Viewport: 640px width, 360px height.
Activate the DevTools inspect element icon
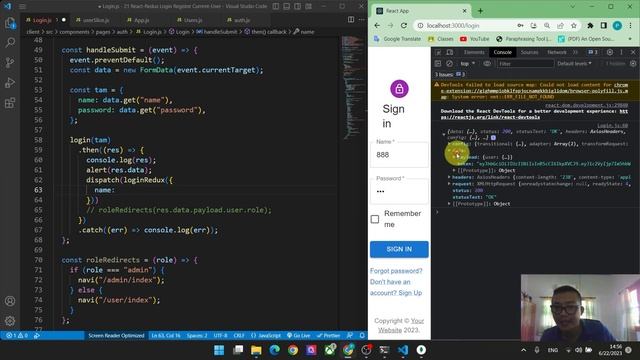(438, 52)
